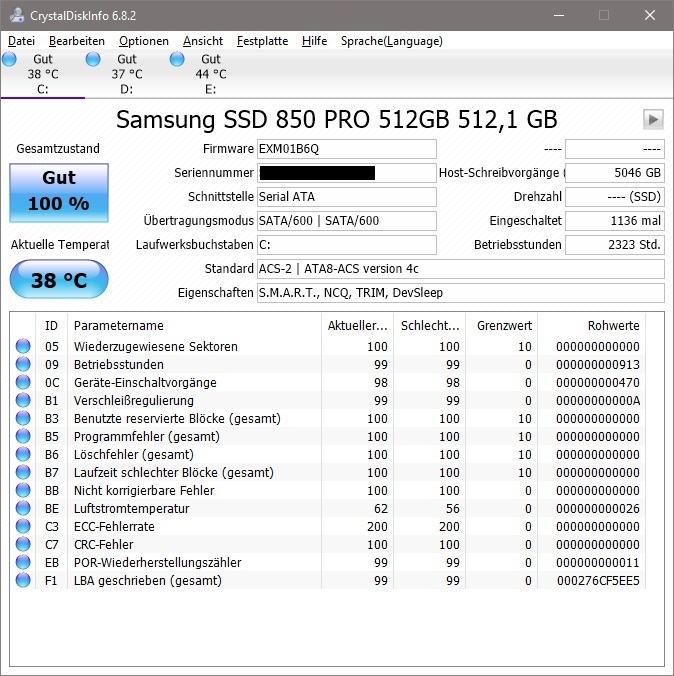Image resolution: width=674 pixels, height=676 pixels.
Task: Switch to the E: drive tab
Action: [x=211, y=74]
